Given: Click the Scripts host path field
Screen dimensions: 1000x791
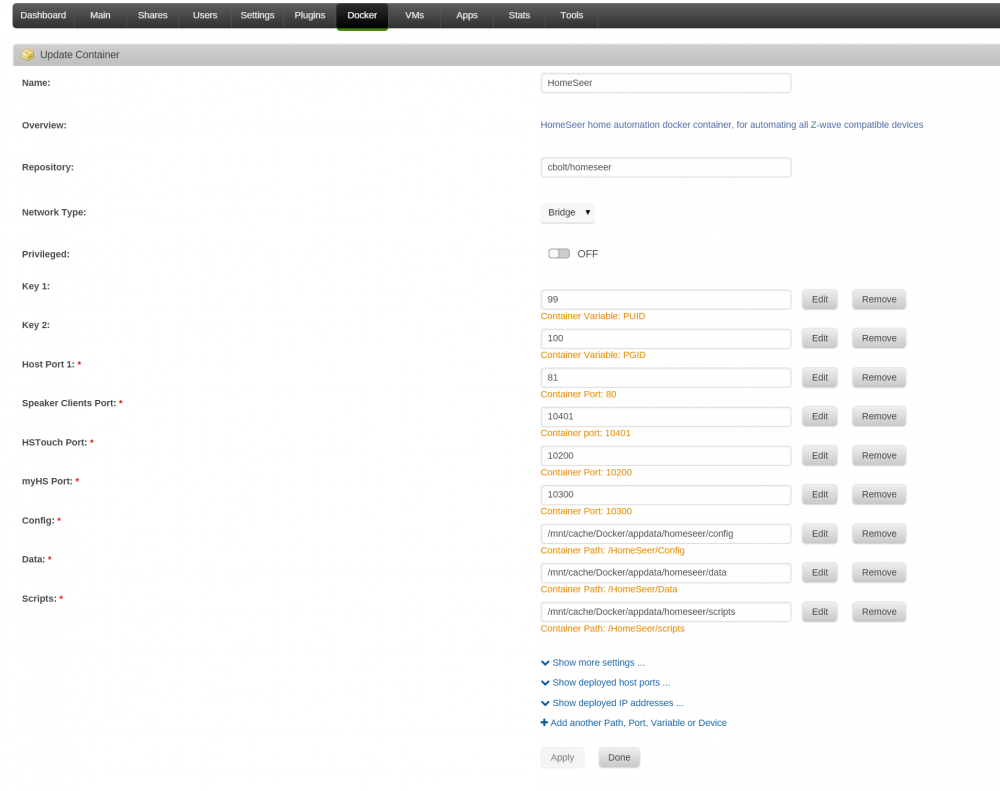Looking at the screenshot, I should (x=666, y=612).
